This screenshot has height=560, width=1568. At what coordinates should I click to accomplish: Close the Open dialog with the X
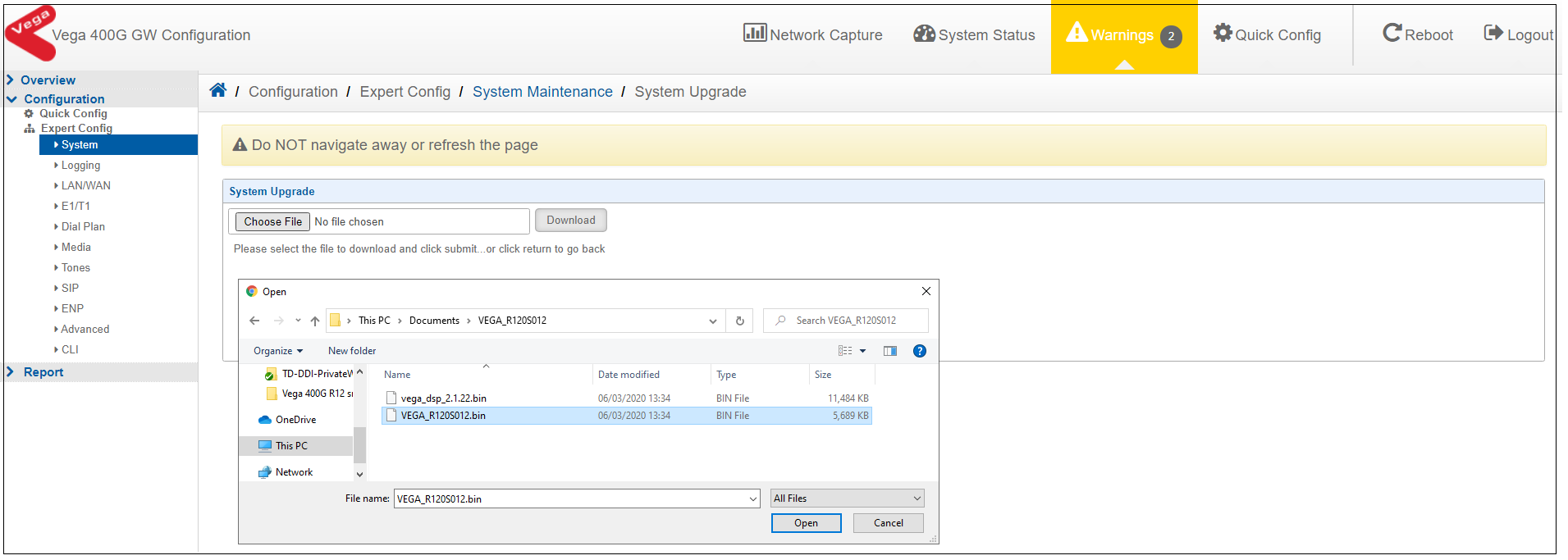(926, 292)
